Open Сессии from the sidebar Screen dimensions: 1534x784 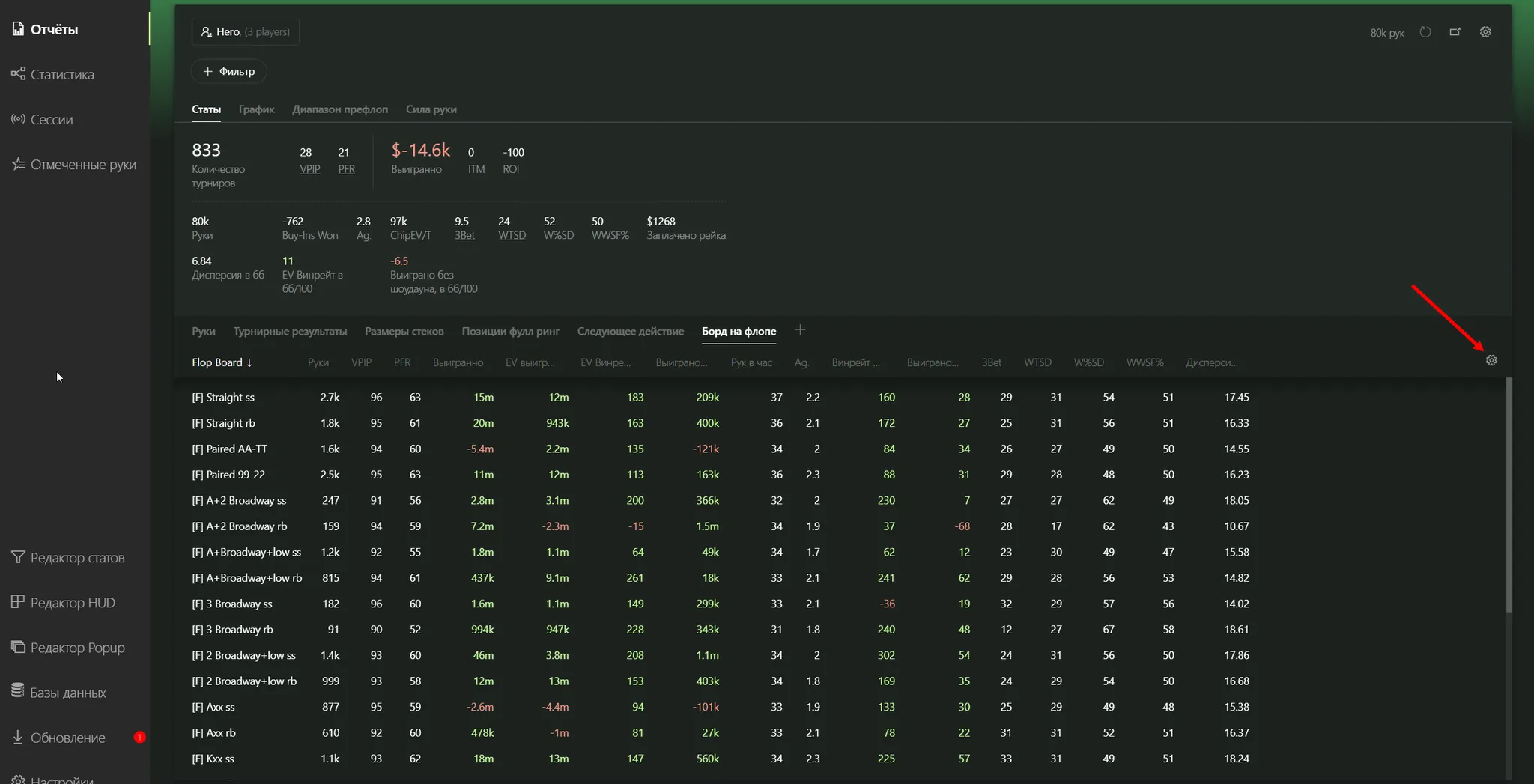[18, 119]
